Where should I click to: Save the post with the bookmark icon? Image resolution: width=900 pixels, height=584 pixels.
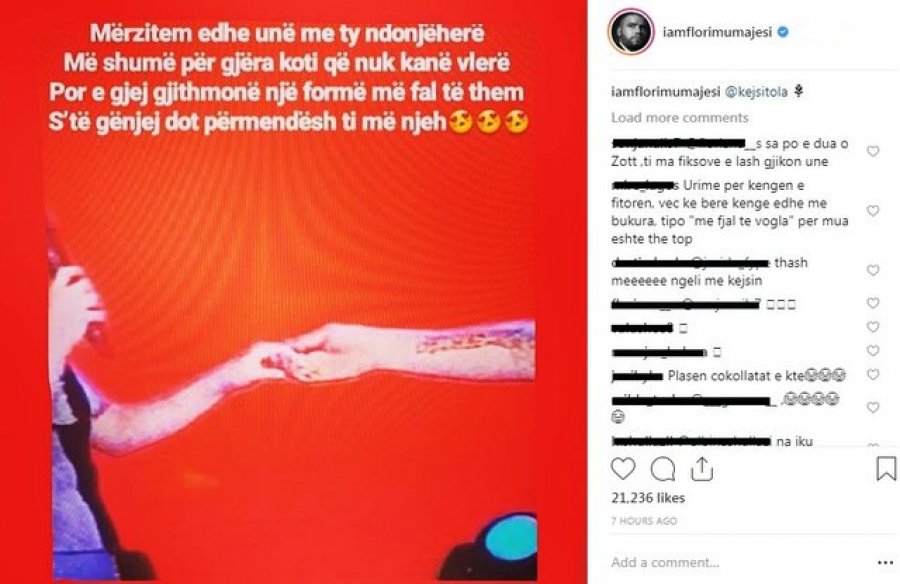coord(886,468)
